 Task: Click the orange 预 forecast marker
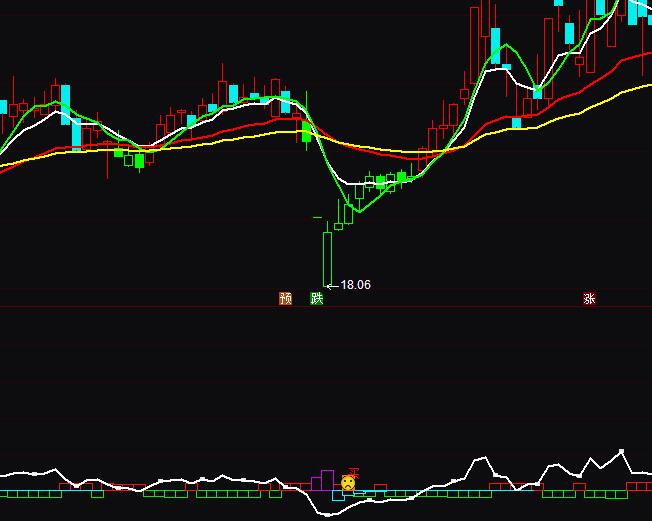point(286,298)
